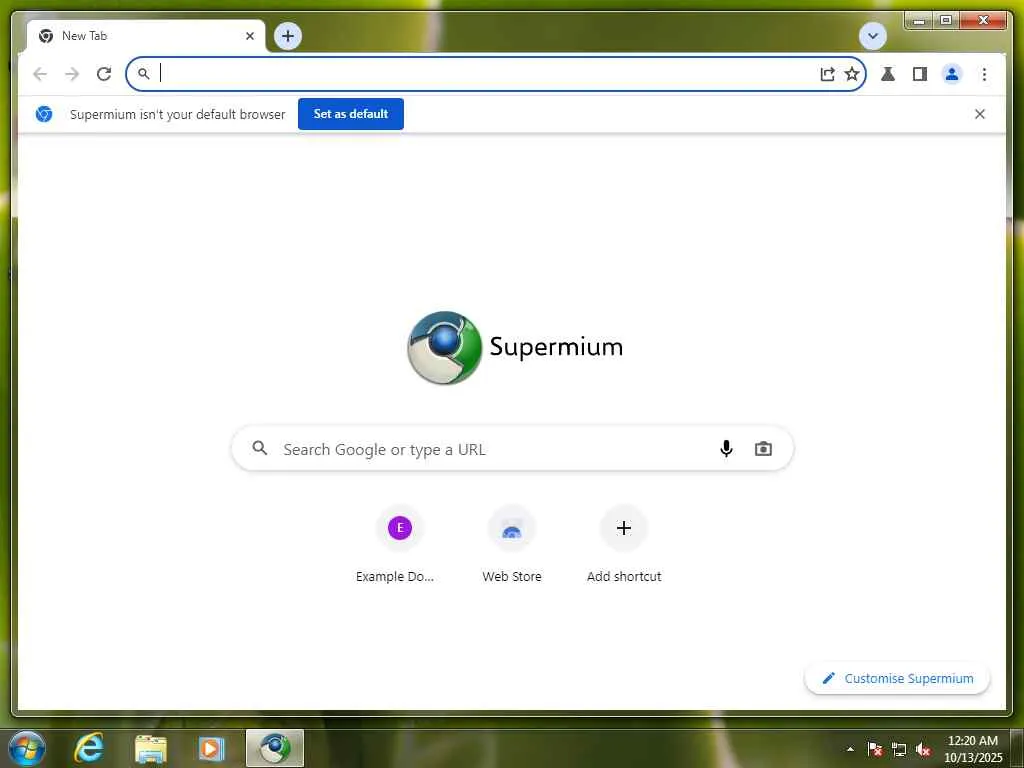Open a new tab with plus button
The image size is (1024, 768).
click(x=287, y=36)
